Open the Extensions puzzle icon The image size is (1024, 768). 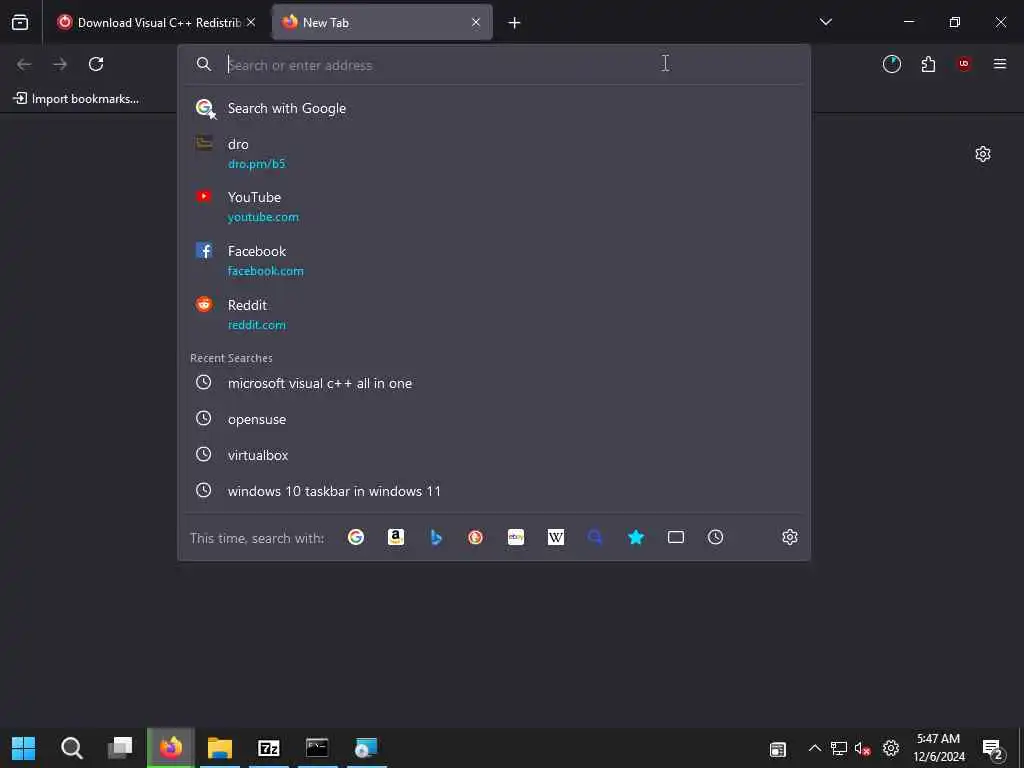[928, 64]
